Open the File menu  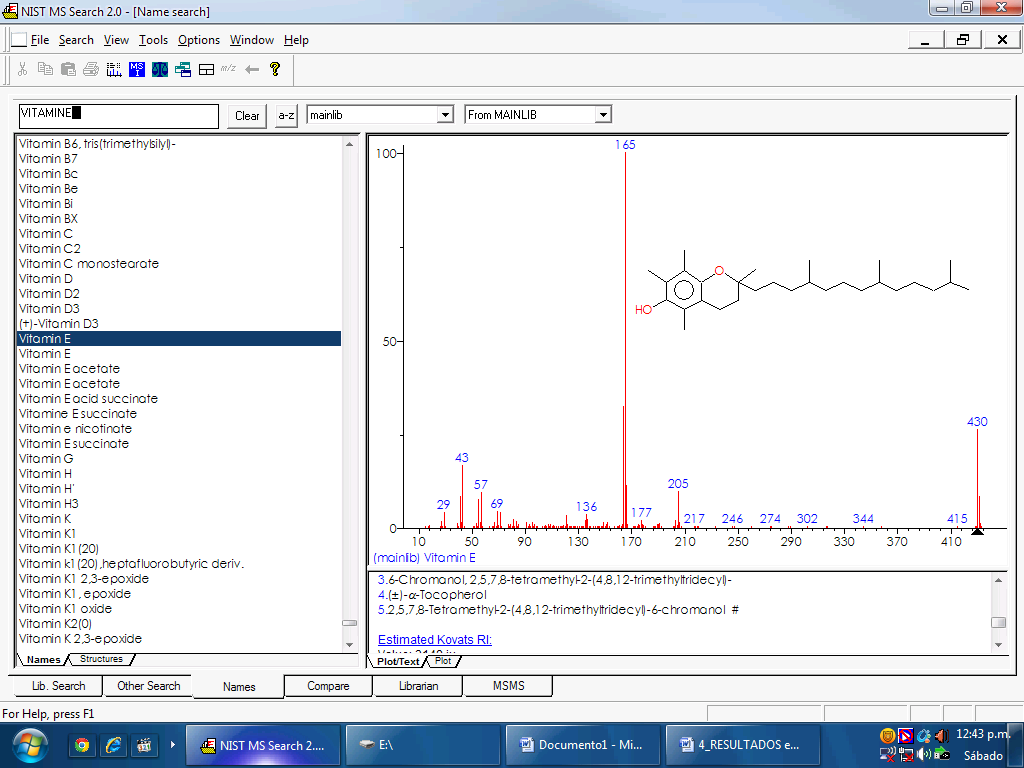tap(40, 40)
